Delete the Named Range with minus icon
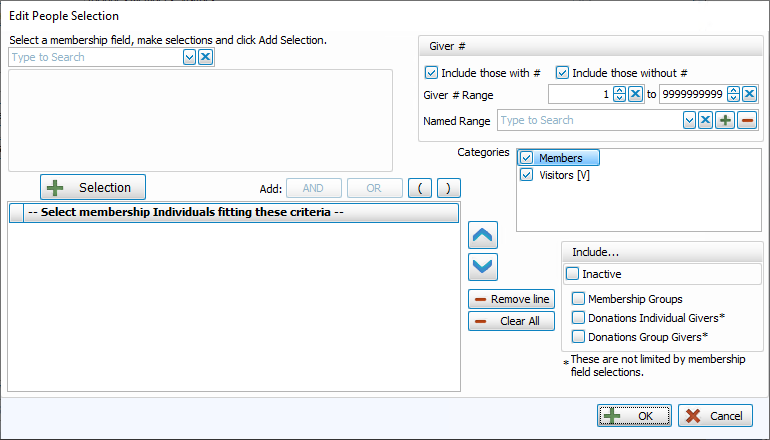The width and height of the screenshot is (770, 440). pos(747,120)
